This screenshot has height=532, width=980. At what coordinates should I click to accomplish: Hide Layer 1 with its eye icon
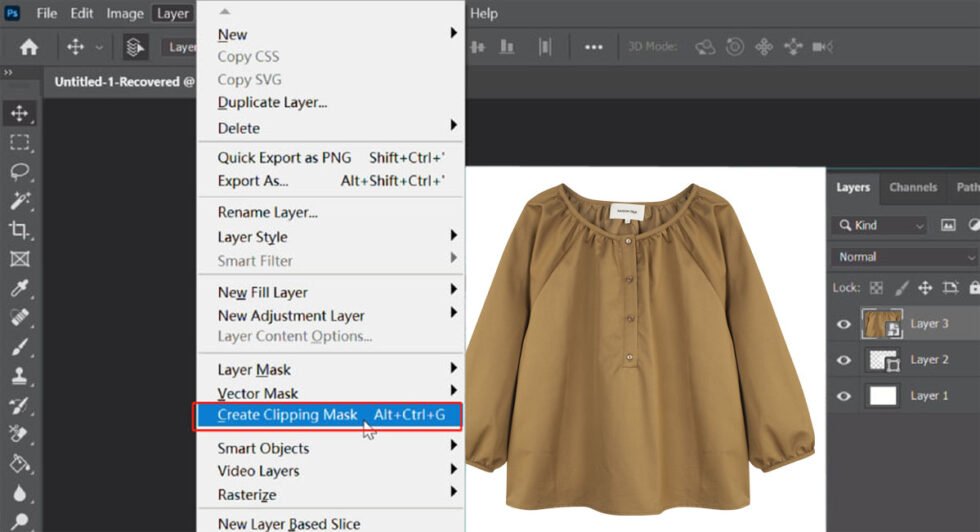pyautogui.click(x=844, y=396)
